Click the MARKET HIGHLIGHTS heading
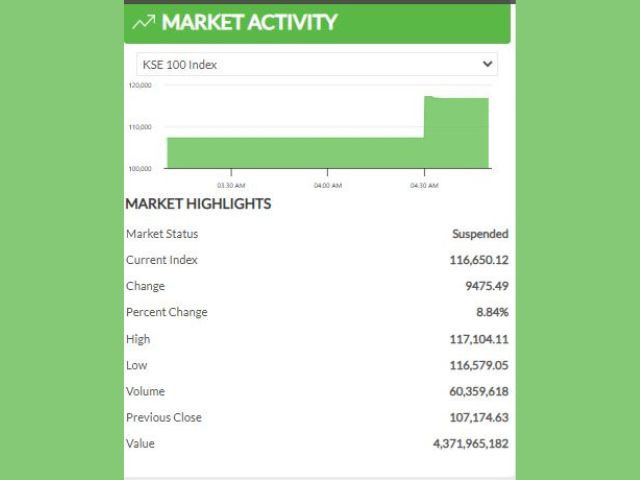 [198, 204]
